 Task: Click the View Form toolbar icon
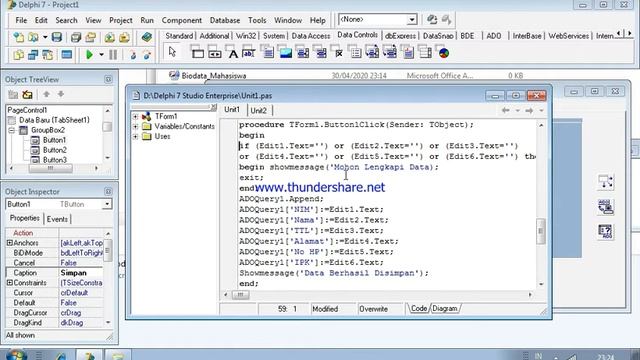[33, 54]
